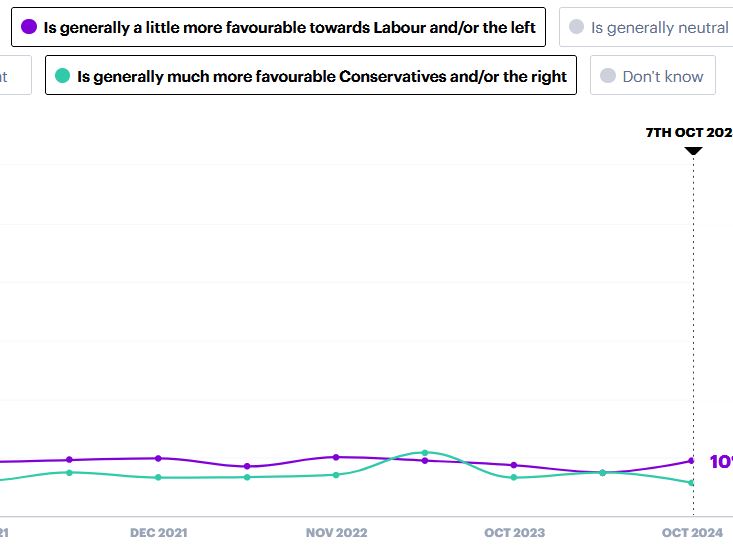733x551 pixels.
Task: Click the grey dot beside "Don't know"
Action: (x=608, y=76)
